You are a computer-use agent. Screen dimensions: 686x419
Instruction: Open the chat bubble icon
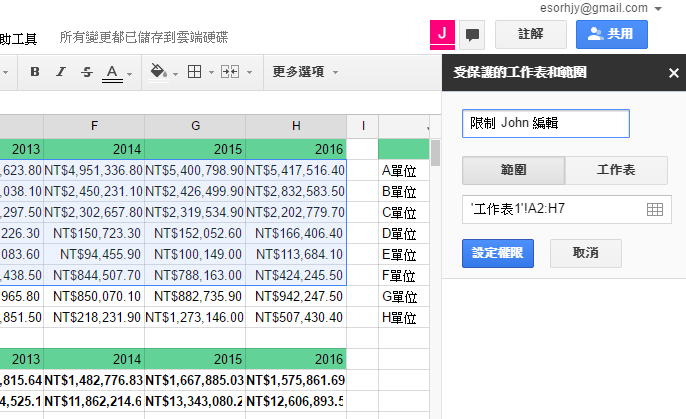(x=472, y=35)
